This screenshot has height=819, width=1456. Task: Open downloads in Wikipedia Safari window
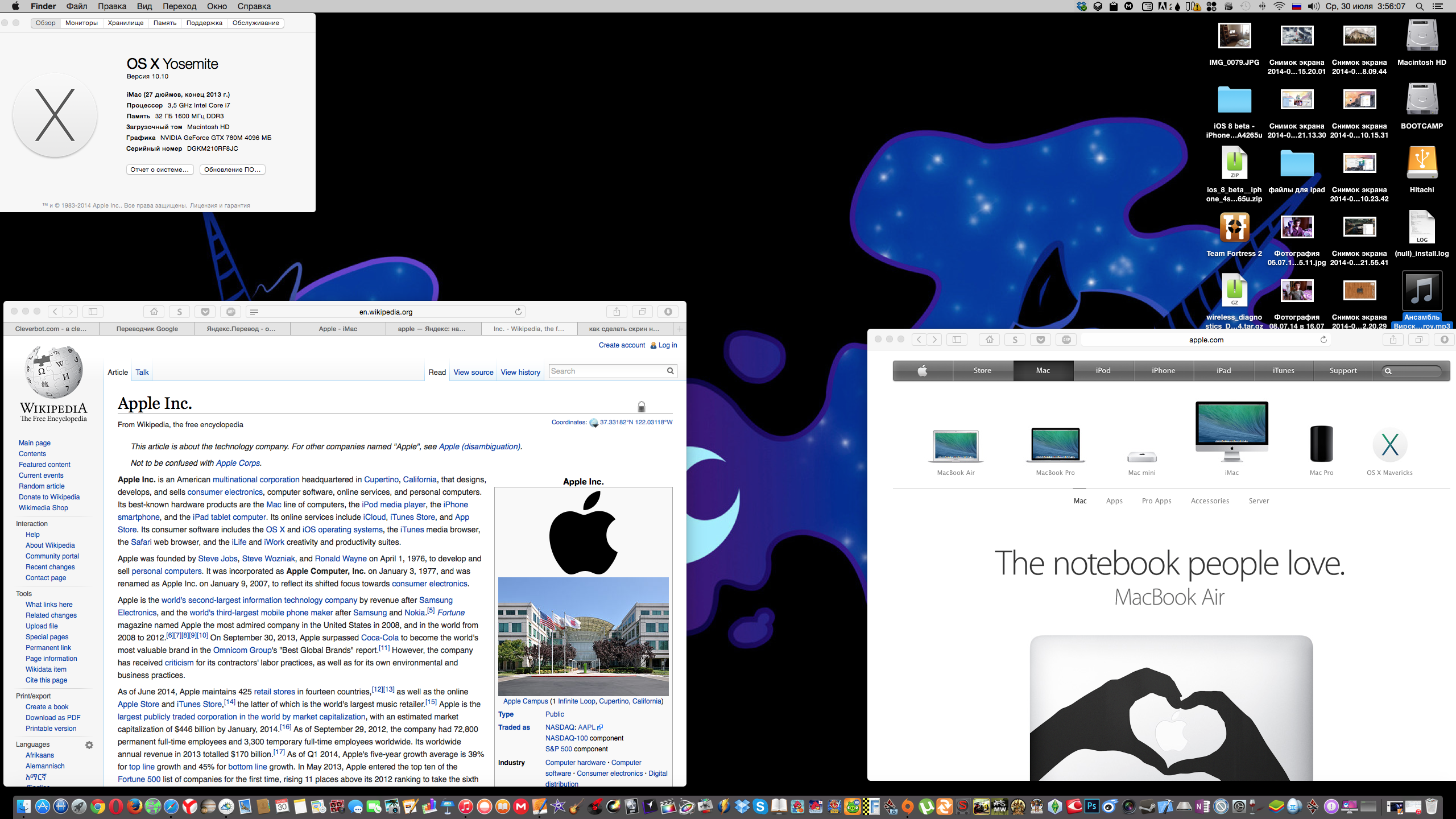[668, 312]
